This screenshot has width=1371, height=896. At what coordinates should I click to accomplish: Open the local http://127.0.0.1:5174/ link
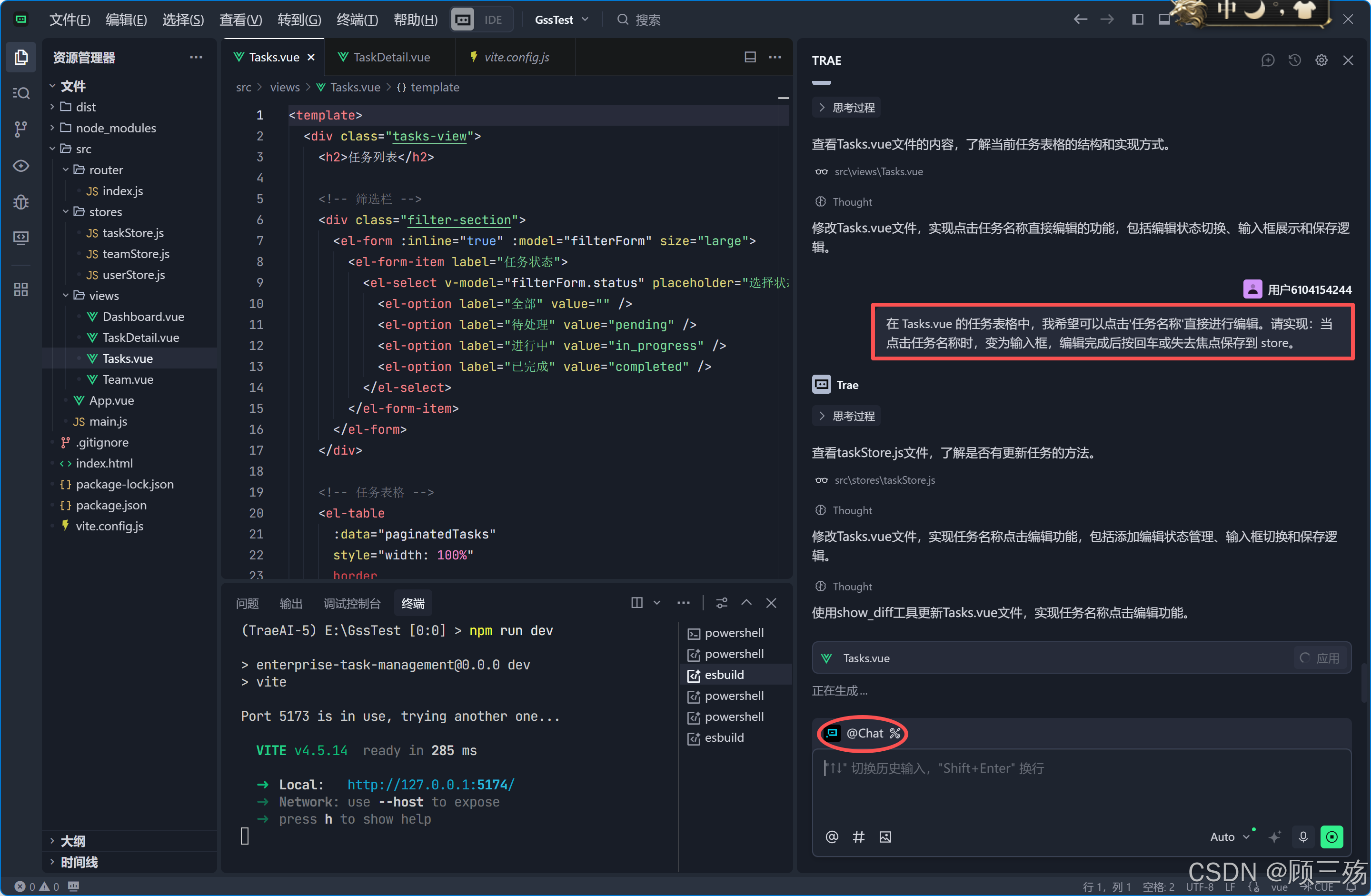tap(430, 784)
